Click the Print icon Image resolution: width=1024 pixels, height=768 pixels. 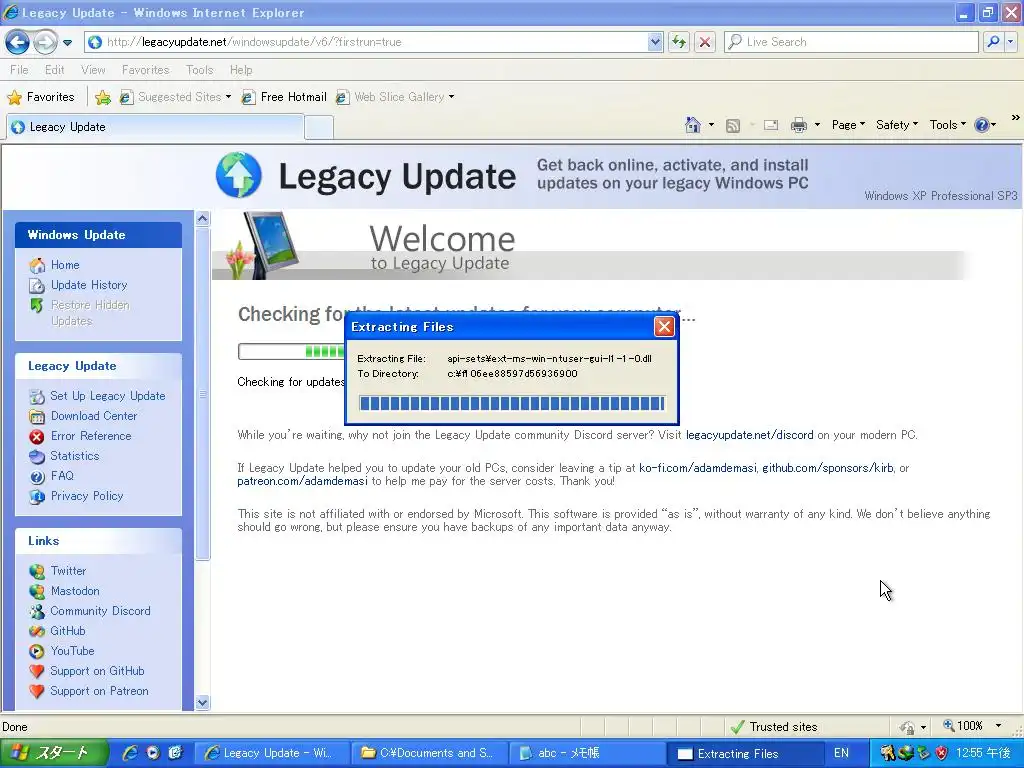[x=798, y=125]
